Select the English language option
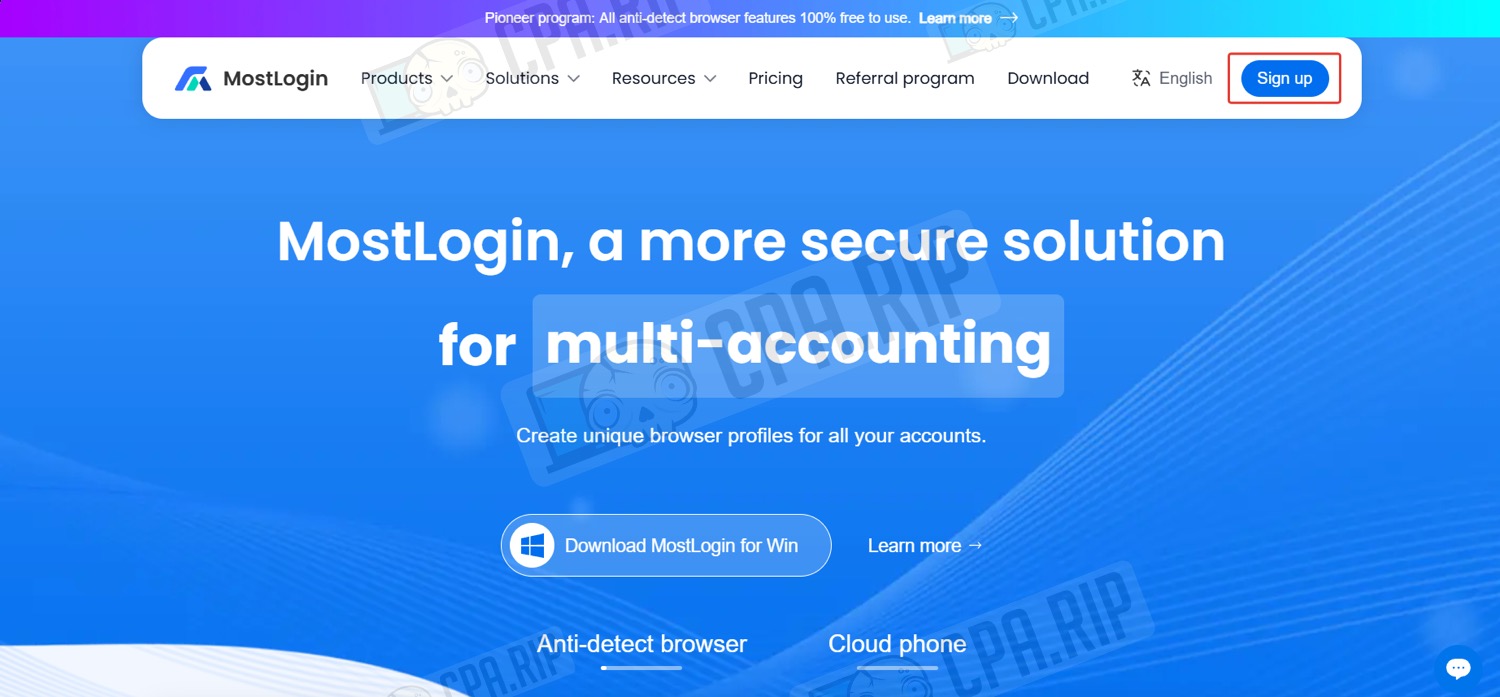Image resolution: width=1500 pixels, height=697 pixels. [x=1185, y=78]
